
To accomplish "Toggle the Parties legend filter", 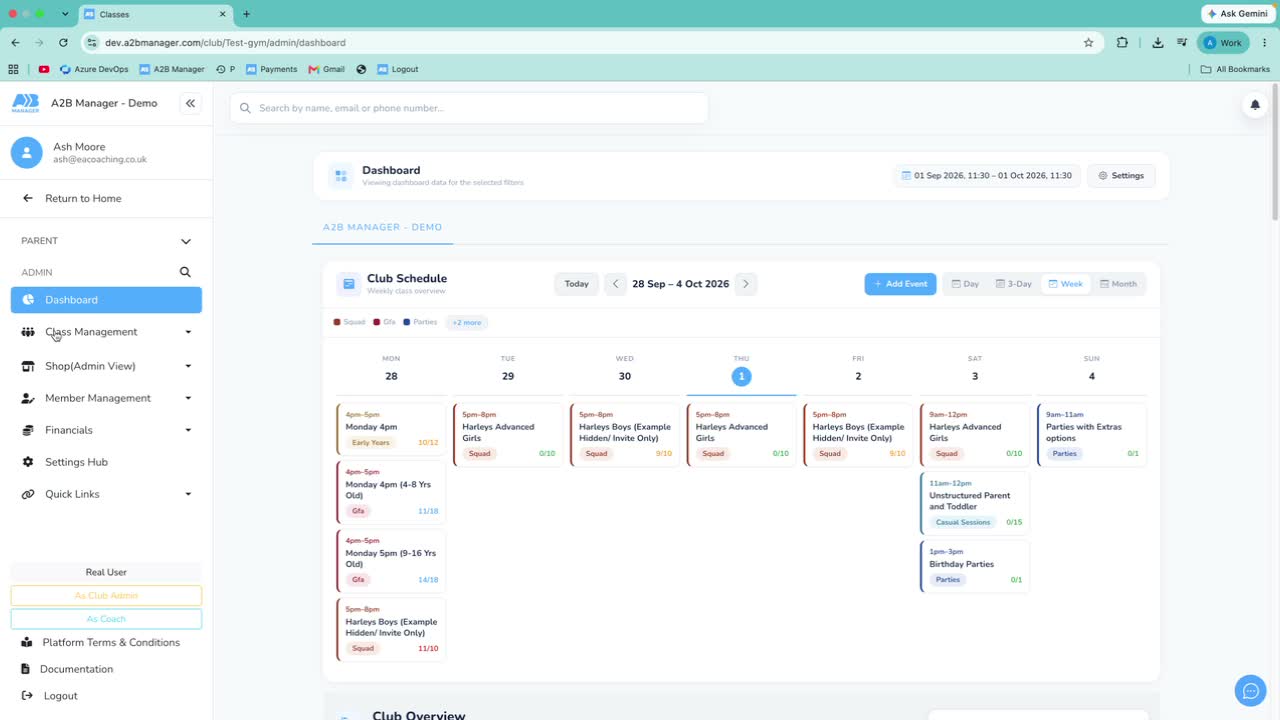I will click(420, 322).
